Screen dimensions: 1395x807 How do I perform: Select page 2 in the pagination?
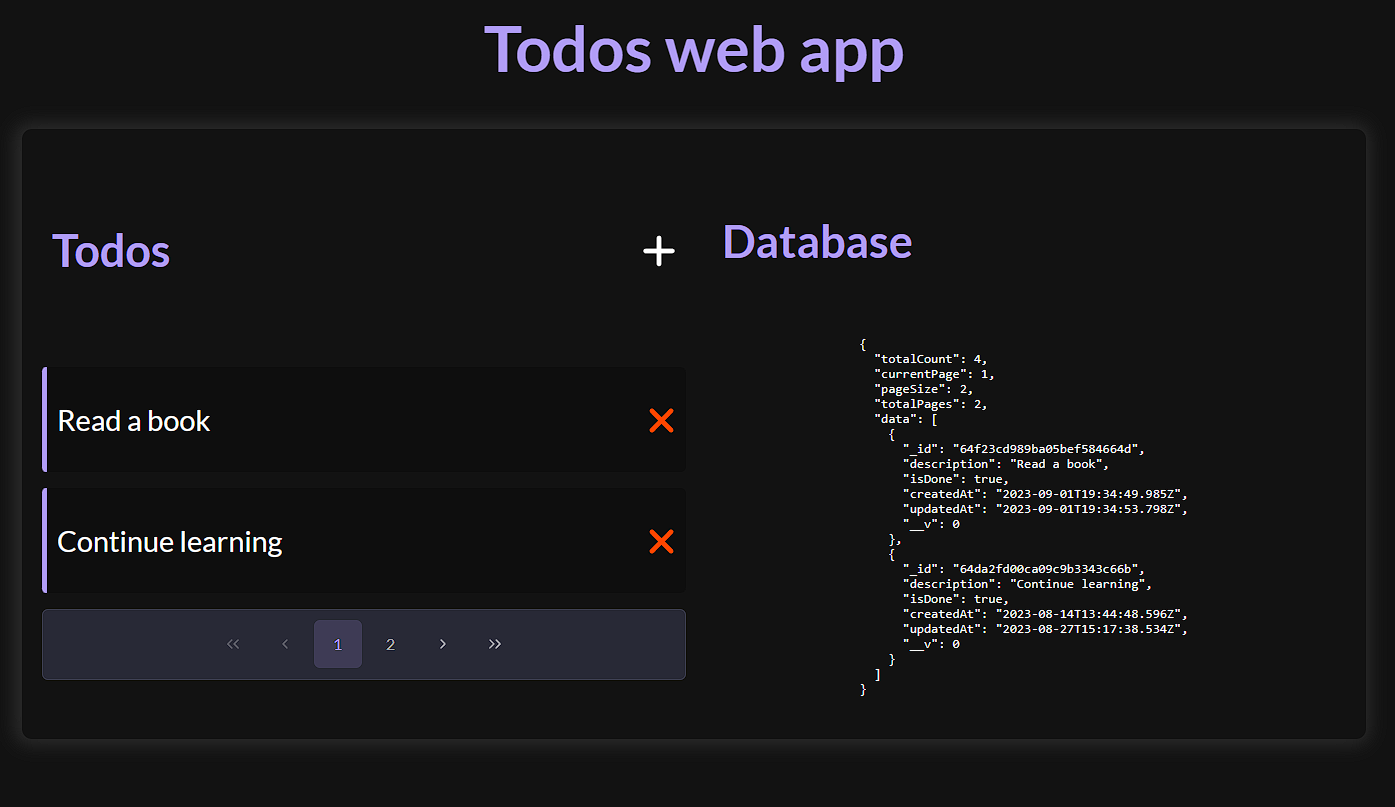tap(390, 644)
